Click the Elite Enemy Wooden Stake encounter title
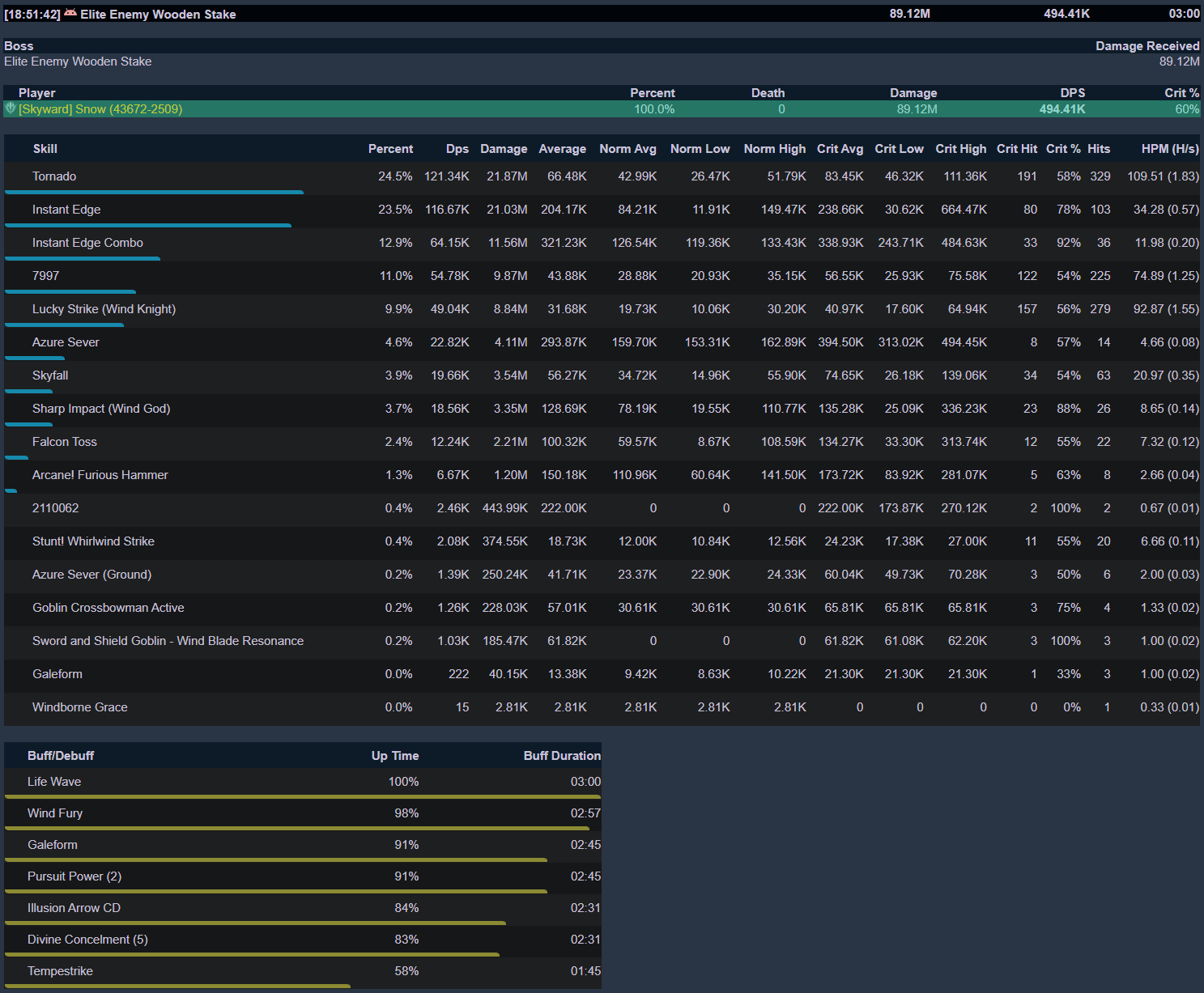The width and height of the screenshot is (1204, 993). point(158,14)
